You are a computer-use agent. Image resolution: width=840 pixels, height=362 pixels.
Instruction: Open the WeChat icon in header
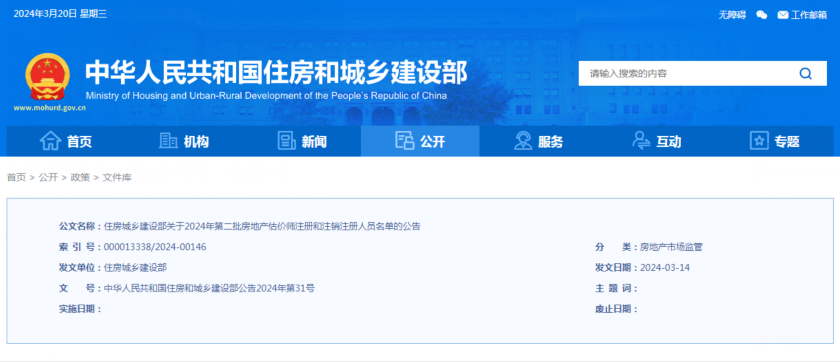tap(761, 15)
